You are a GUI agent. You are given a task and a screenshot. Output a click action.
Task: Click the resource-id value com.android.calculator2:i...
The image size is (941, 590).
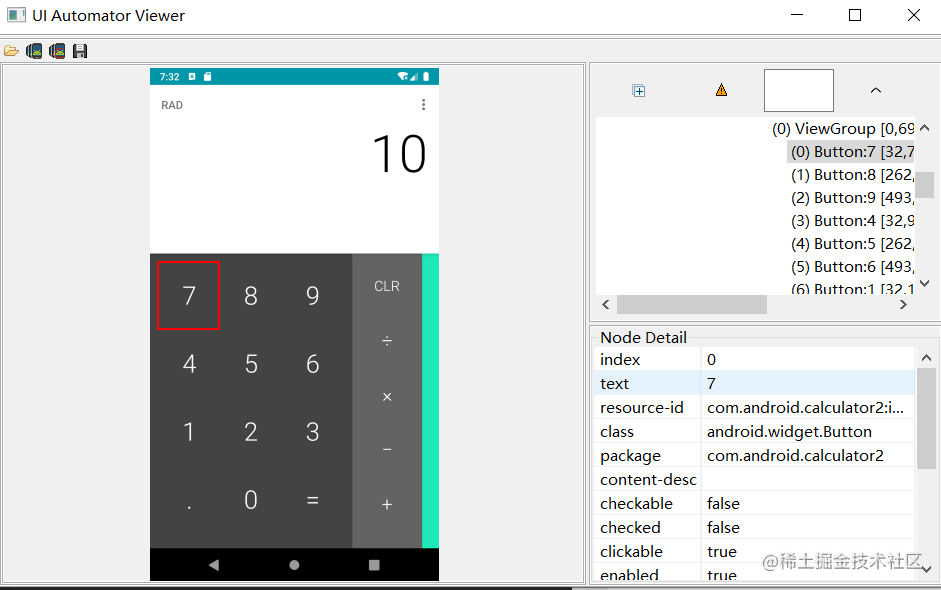[x=805, y=408]
